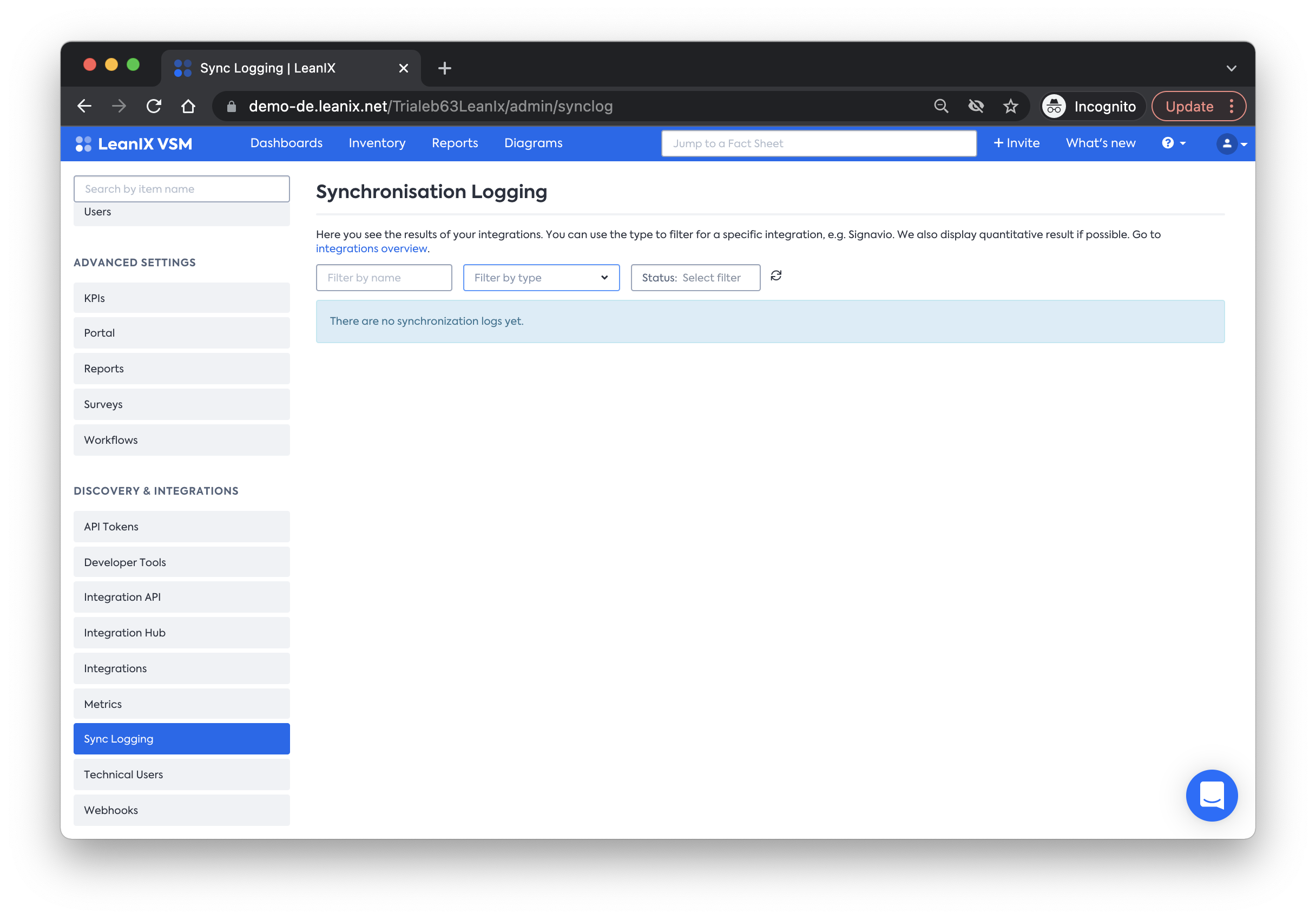Click the refresh logs icon
1316x919 pixels.
click(775, 276)
